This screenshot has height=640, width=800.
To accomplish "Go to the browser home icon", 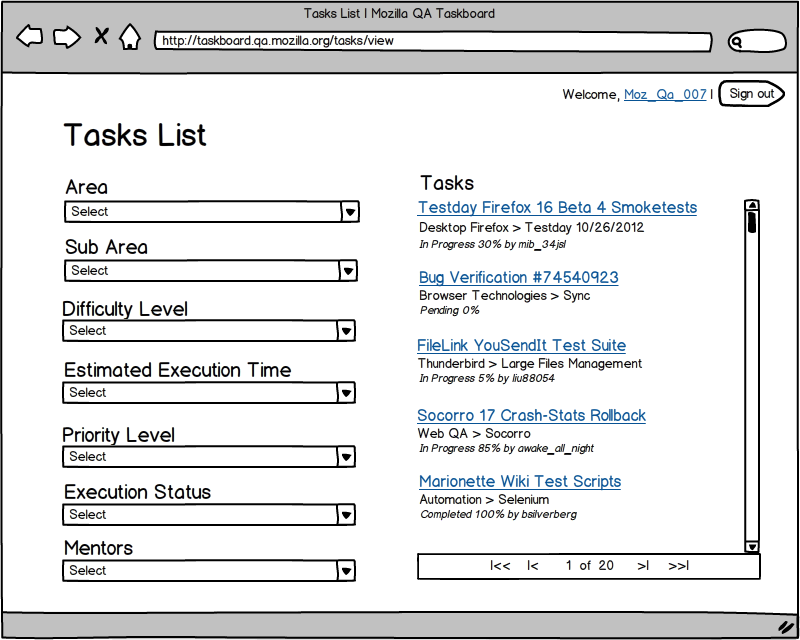I will 130,37.
